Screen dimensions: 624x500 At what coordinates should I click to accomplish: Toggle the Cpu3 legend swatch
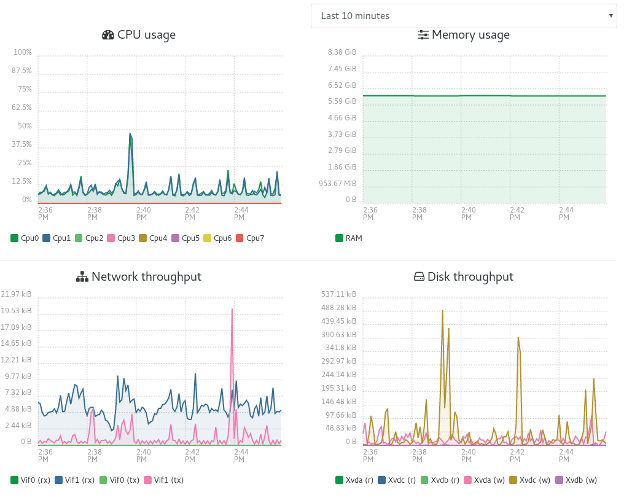(x=111, y=238)
